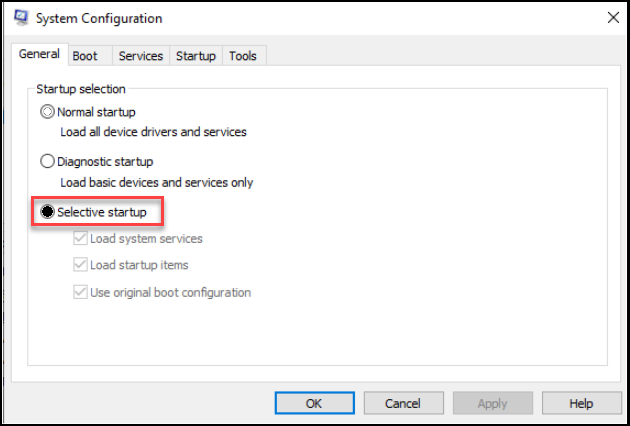The image size is (630, 426).
Task: Open the Services tab
Action: pos(141,56)
